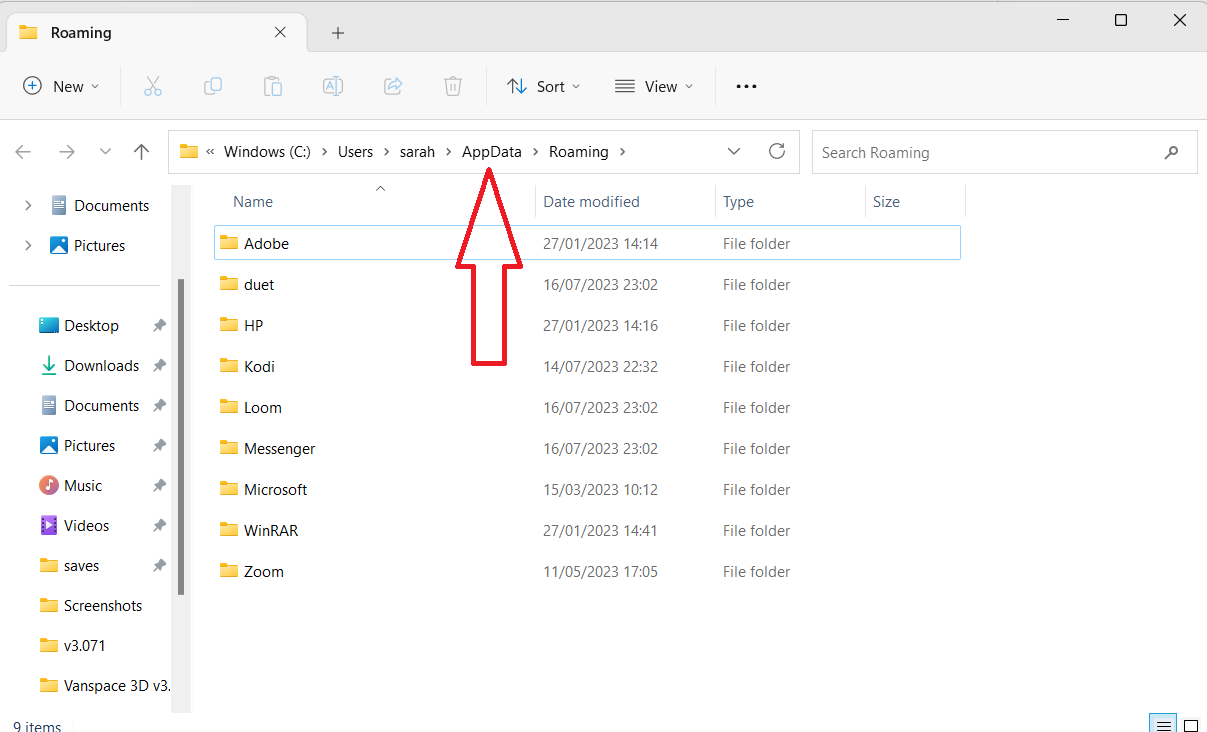Click the pin icon beside saves
This screenshot has width=1207, height=732.
159,566
